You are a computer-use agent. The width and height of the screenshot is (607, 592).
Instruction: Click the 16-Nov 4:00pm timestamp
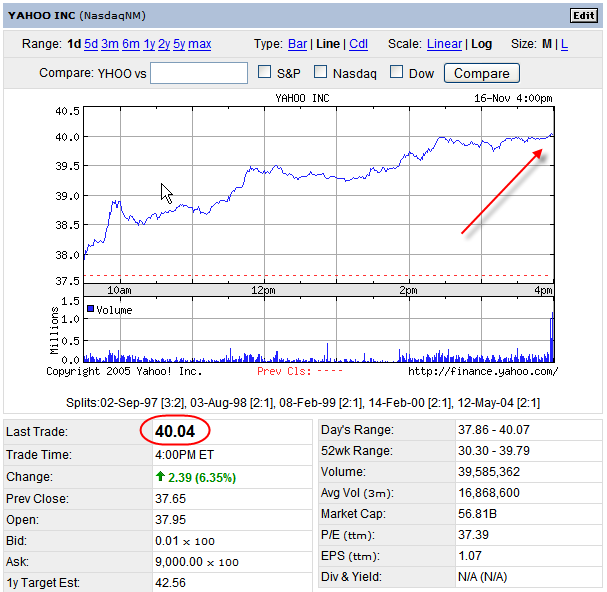[513, 98]
